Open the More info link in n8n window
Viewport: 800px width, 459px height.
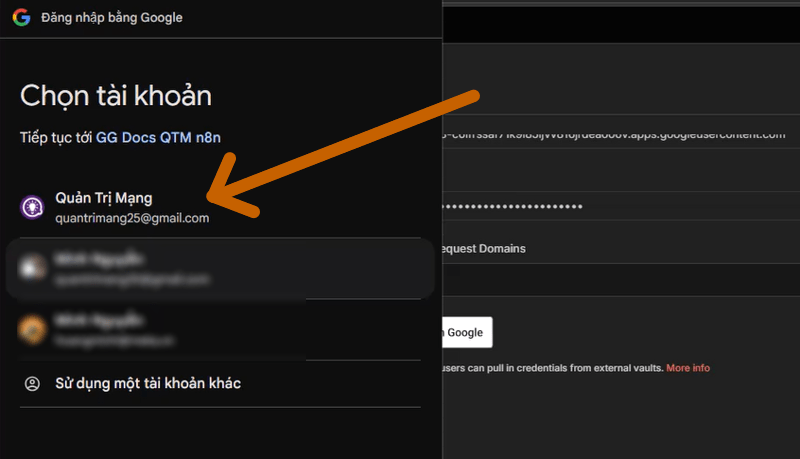[688, 368]
